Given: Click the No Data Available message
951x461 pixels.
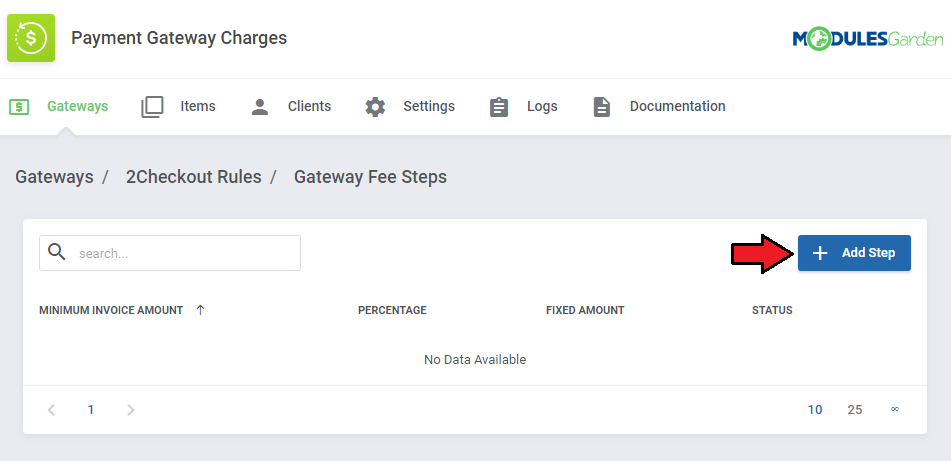Looking at the screenshot, I should click(475, 360).
